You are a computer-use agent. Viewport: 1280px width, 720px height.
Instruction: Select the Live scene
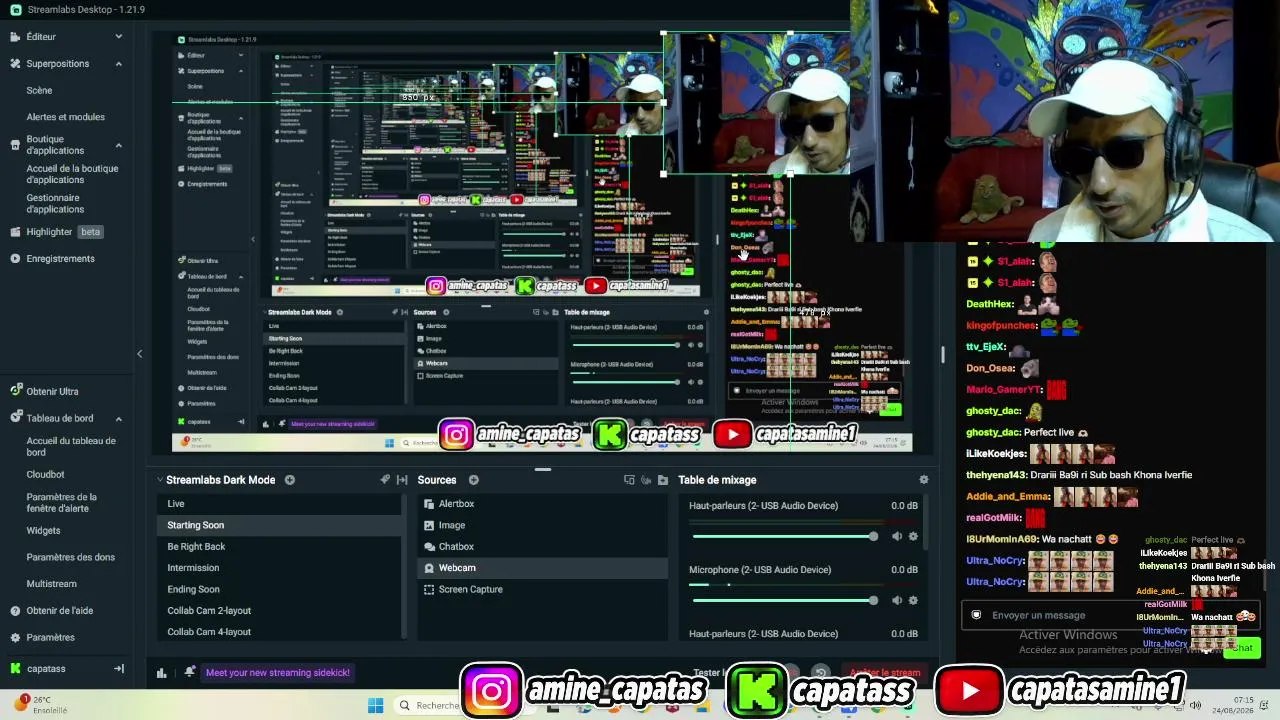[279, 504]
